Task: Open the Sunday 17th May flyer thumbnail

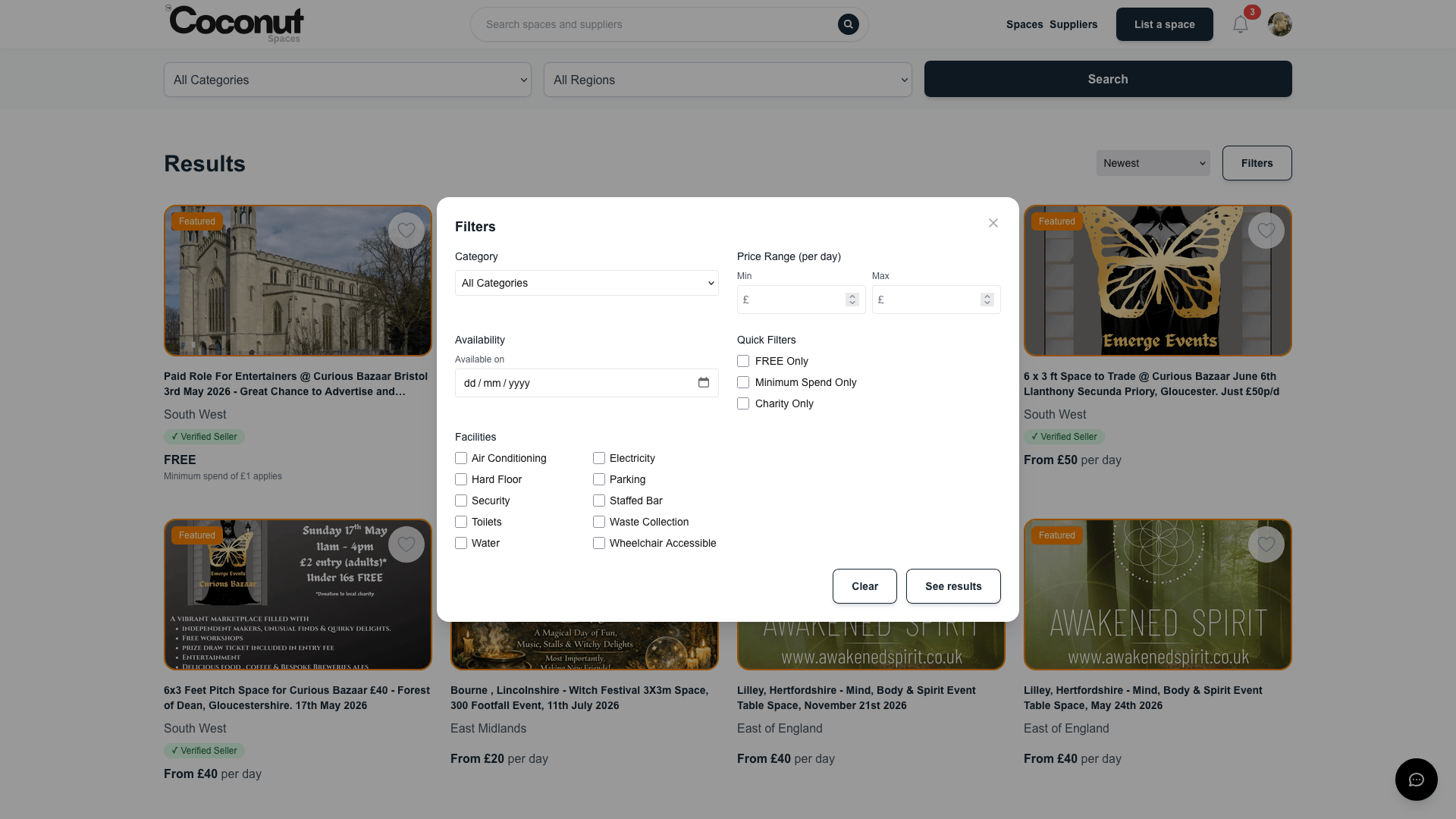Action: [x=298, y=595]
